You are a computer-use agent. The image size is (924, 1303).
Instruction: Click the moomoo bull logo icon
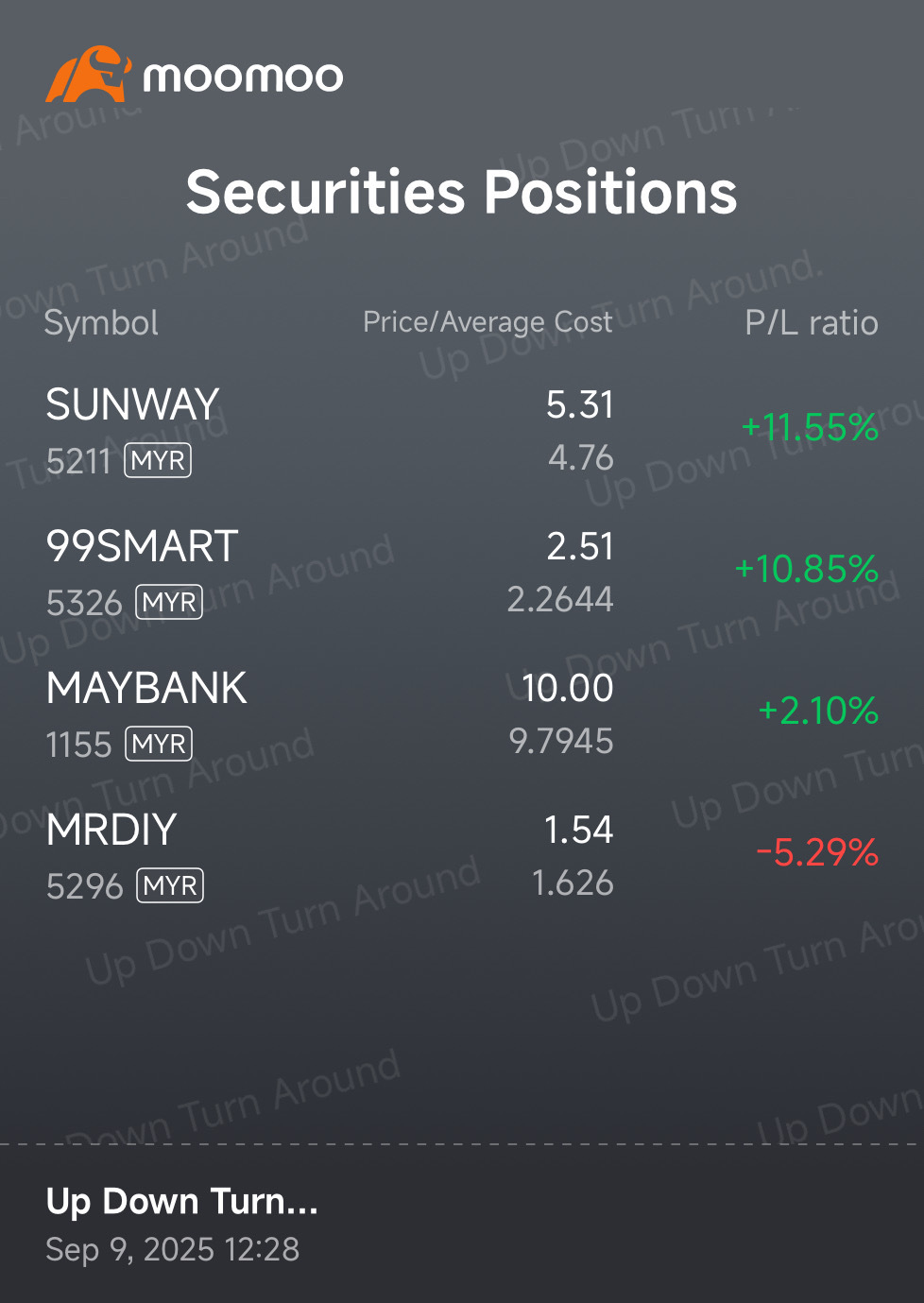pyautogui.click(x=88, y=75)
